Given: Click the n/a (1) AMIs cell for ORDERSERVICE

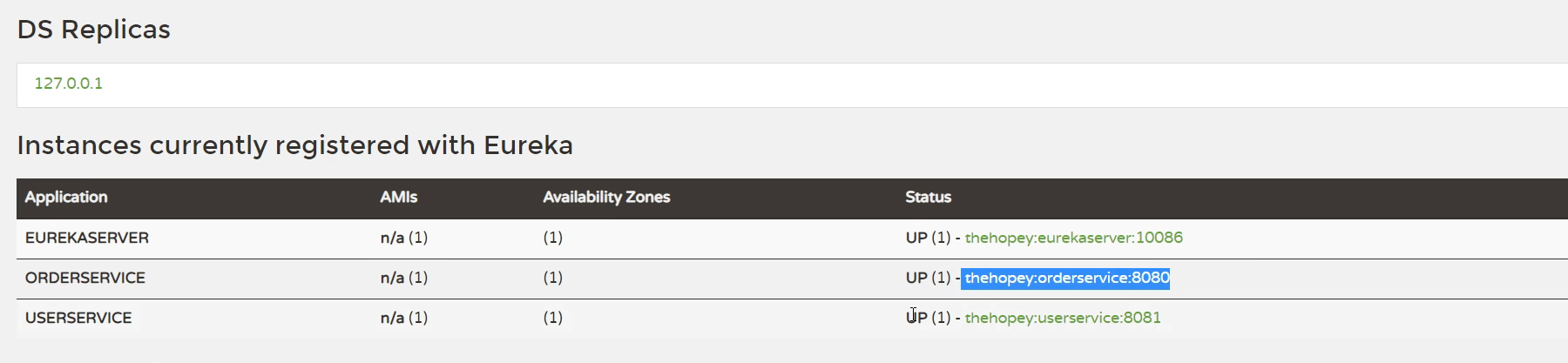Looking at the screenshot, I should (x=404, y=278).
